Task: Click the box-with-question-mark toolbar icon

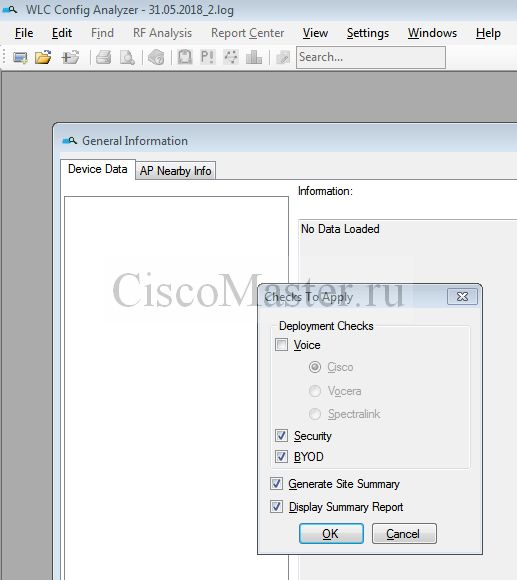Action: point(156,57)
